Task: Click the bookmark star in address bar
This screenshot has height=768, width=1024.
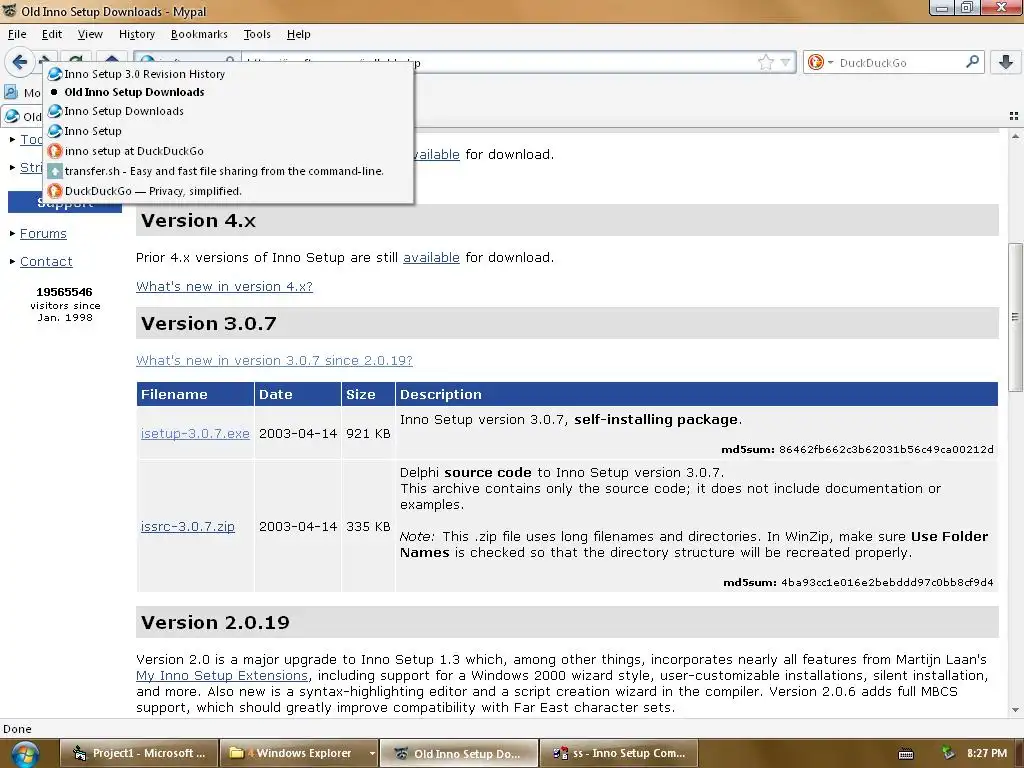Action: (765, 62)
